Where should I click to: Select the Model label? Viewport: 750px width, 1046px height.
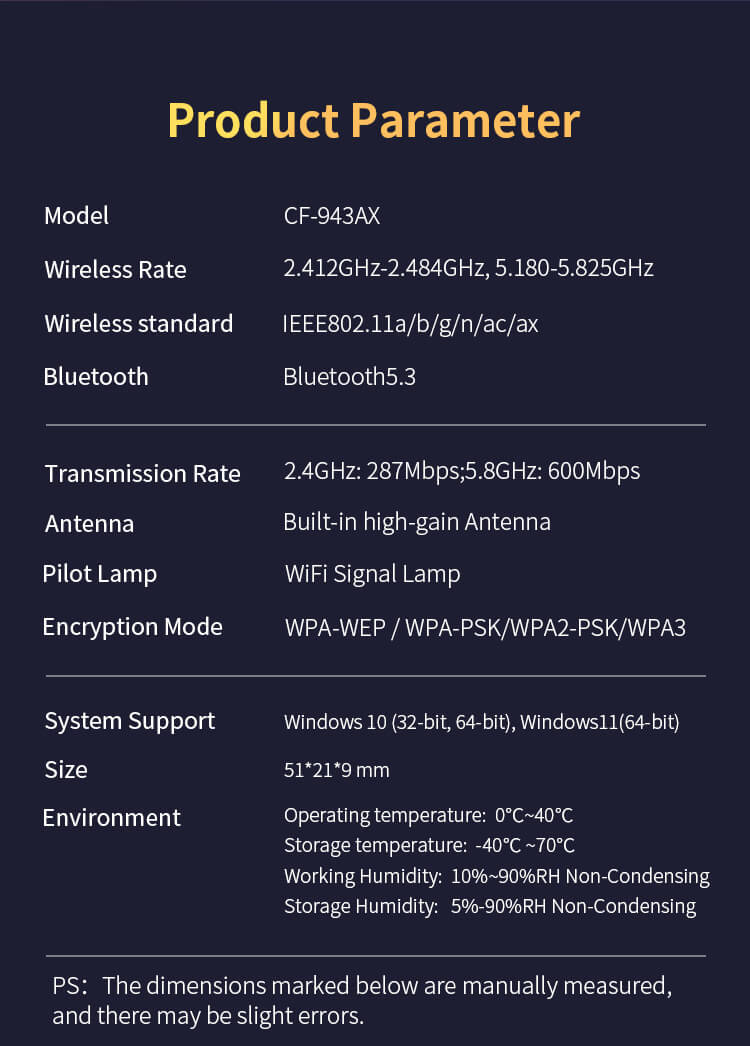(x=76, y=215)
